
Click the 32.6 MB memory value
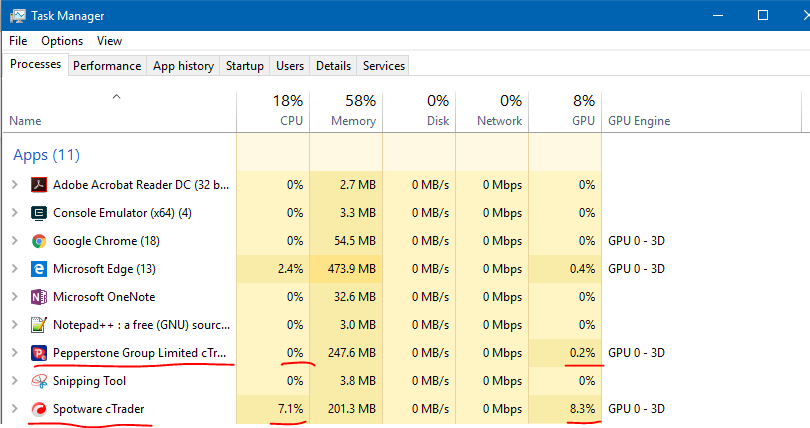tap(354, 297)
